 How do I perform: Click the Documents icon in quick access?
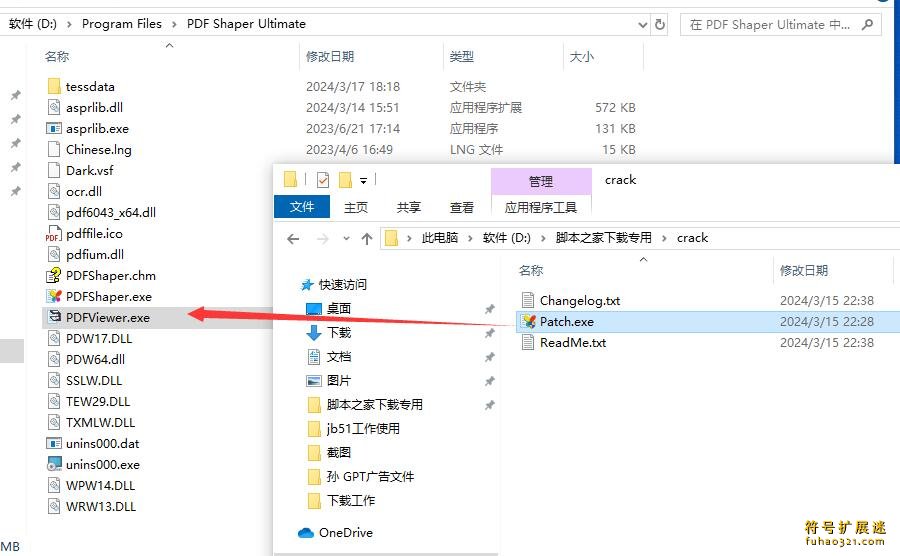click(314, 357)
